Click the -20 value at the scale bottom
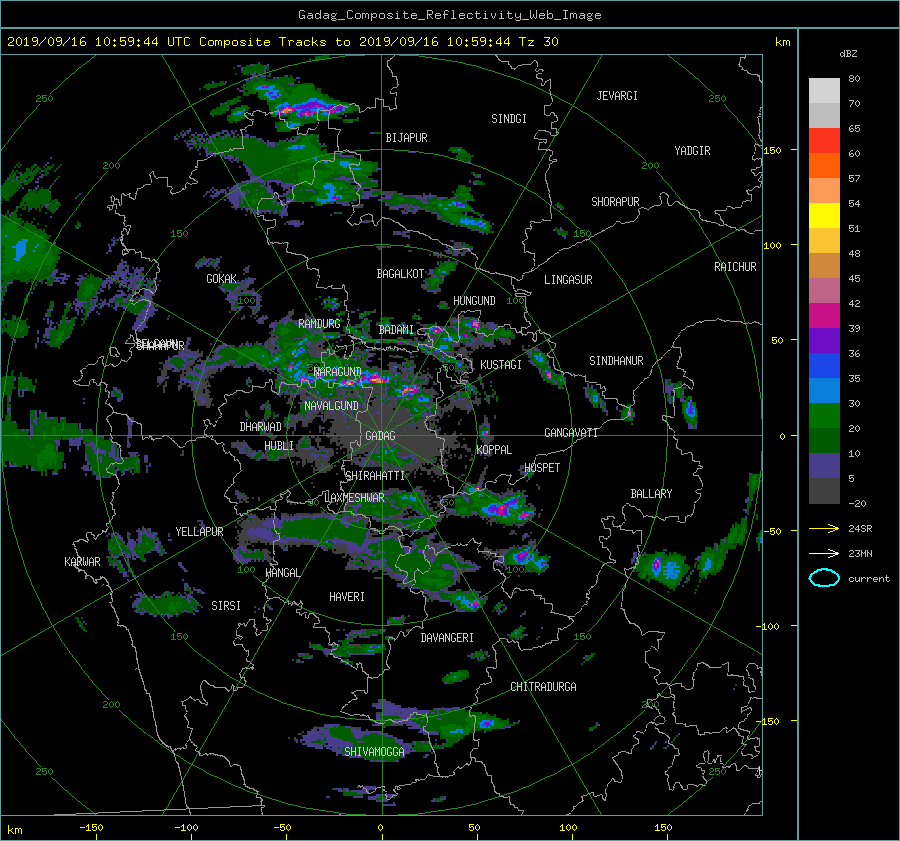The width and height of the screenshot is (900, 841). [856, 503]
